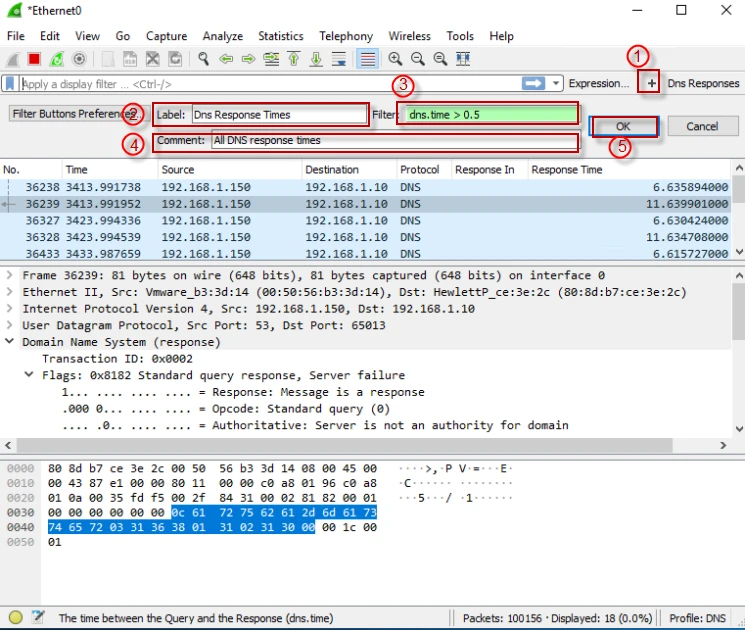Screen dimensions: 745x630
Task: Stop capturing packets with the red square
Action: (35, 59)
